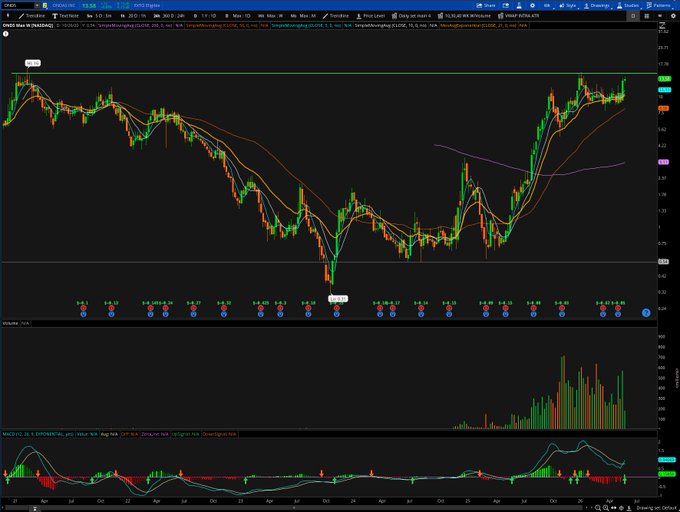Switch to 5 D : 5m timeframe

(99, 16)
